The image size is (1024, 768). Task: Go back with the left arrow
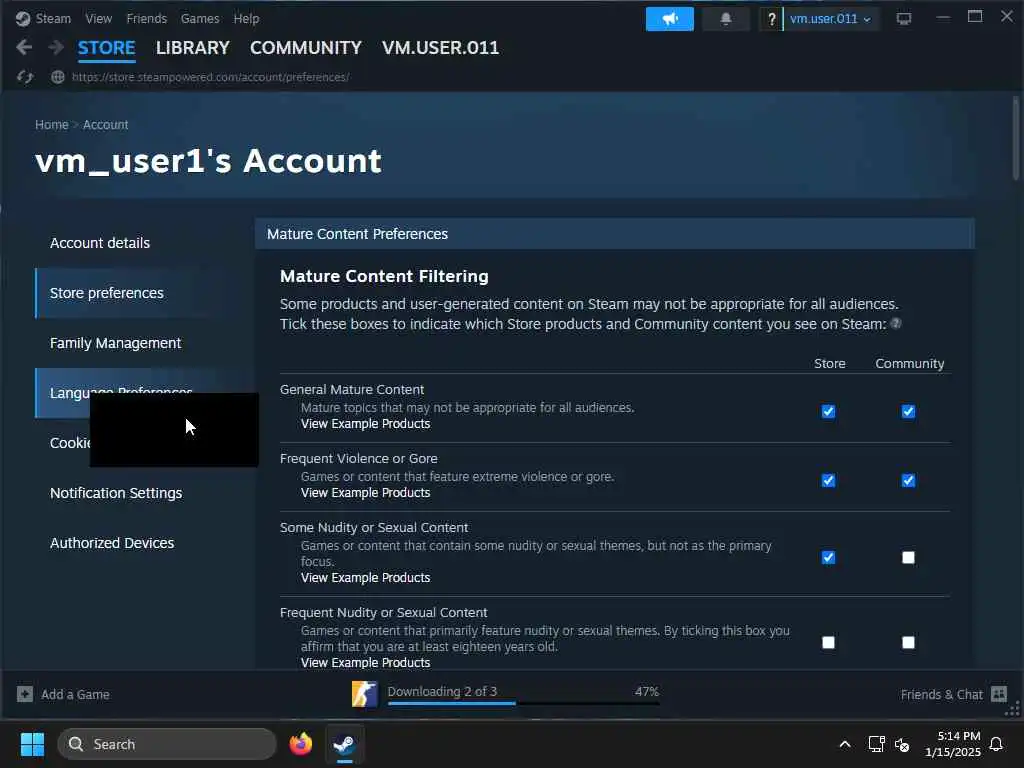click(x=24, y=47)
